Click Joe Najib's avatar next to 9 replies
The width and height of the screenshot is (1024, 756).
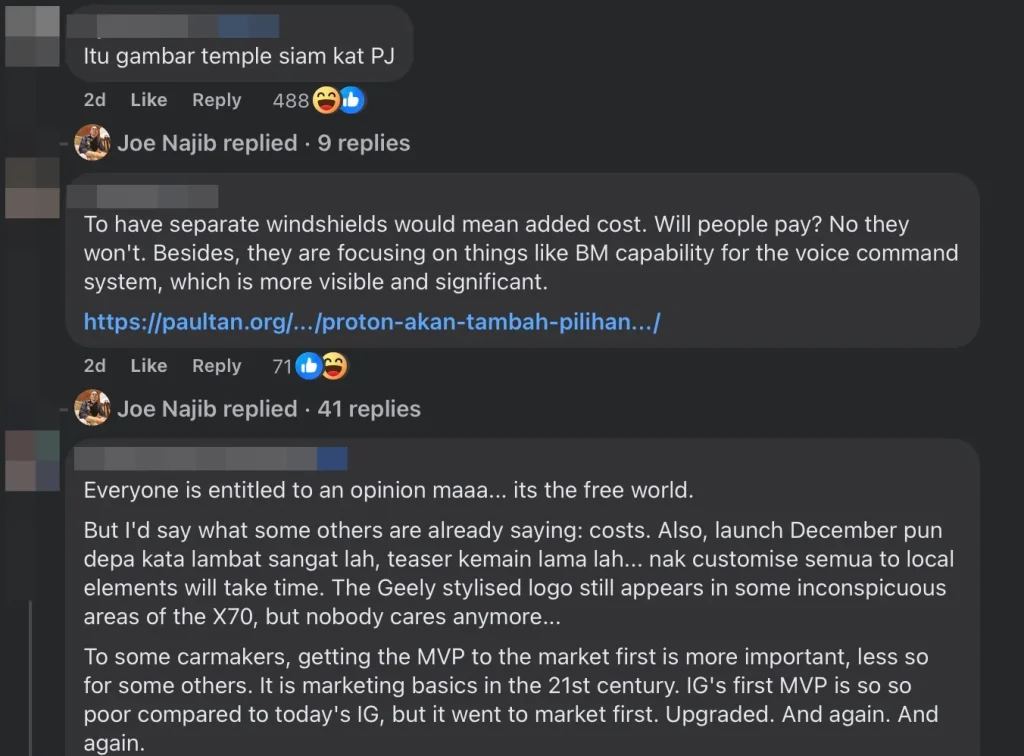(x=92, y=143)
